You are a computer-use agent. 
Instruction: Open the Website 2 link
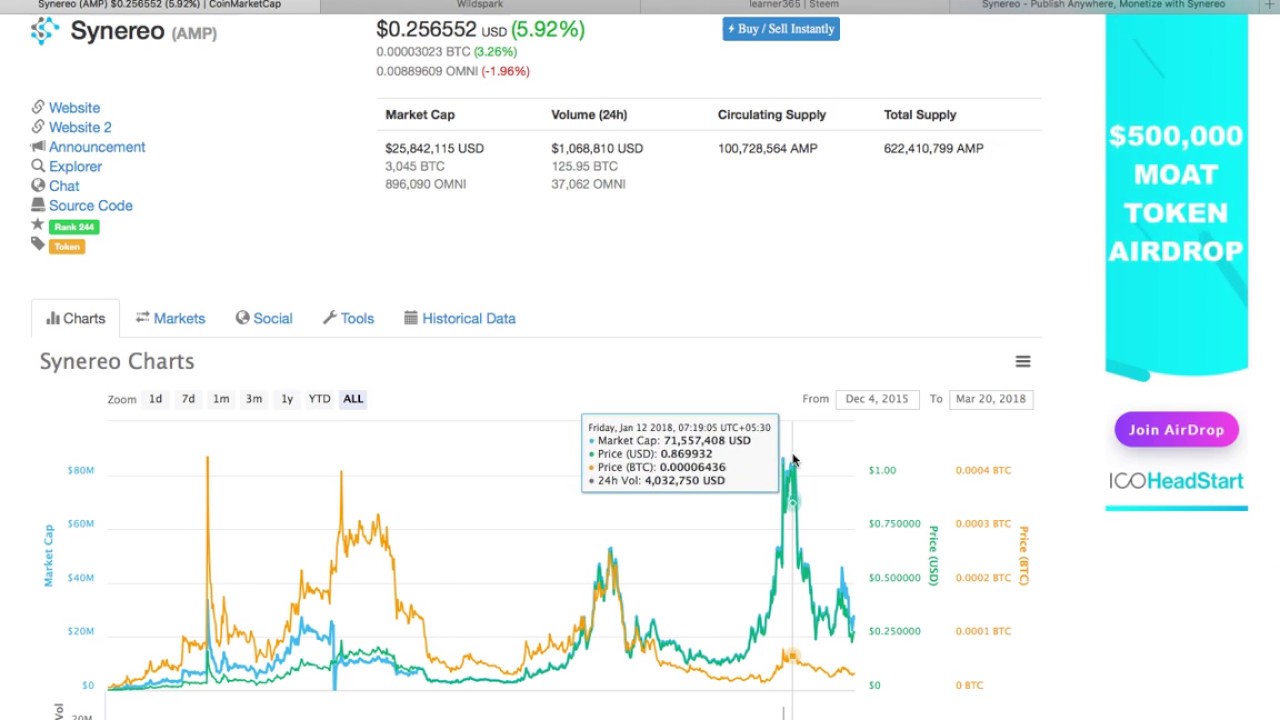click(80, 127)
